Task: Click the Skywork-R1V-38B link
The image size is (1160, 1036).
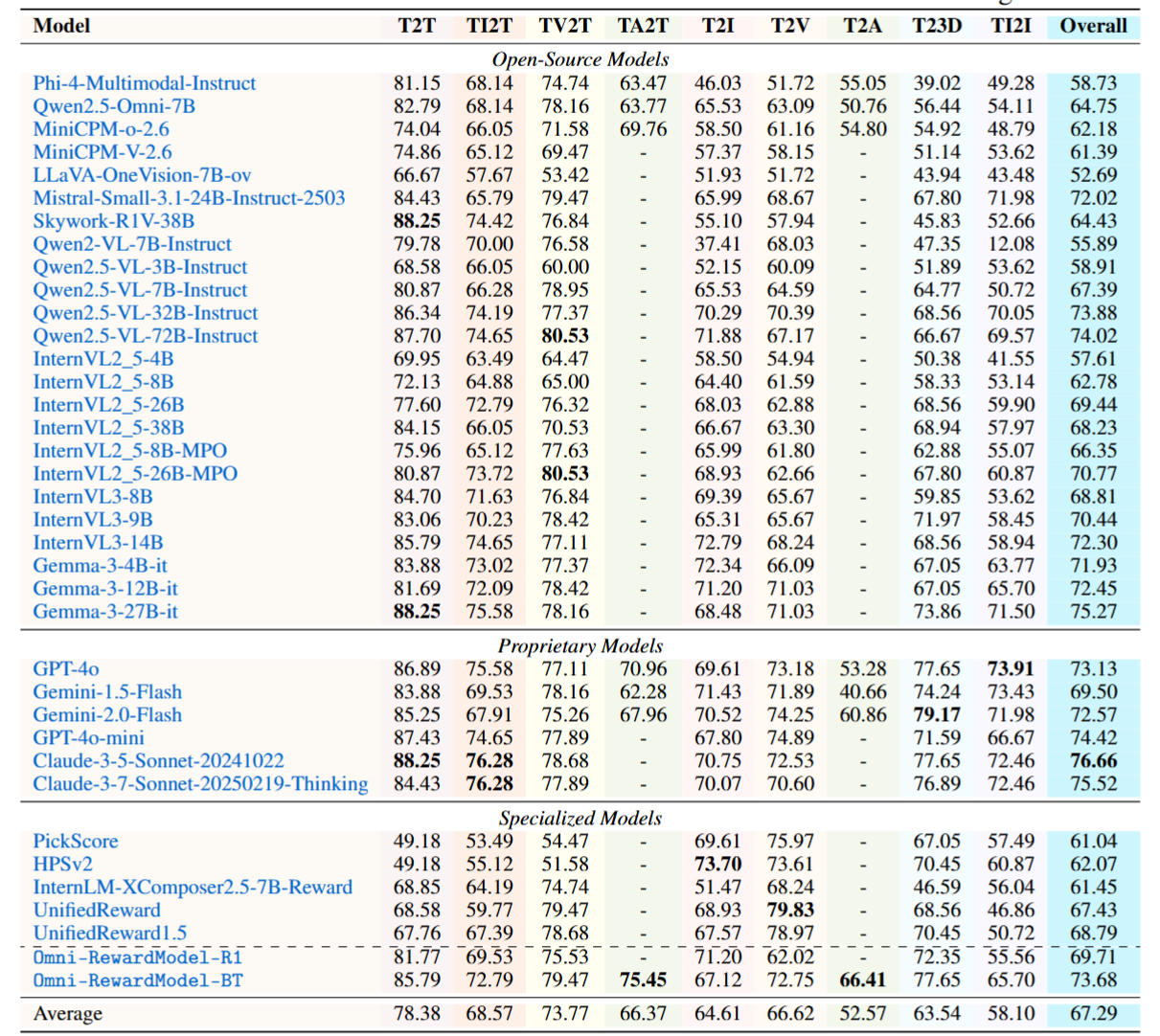Action: 114,221
